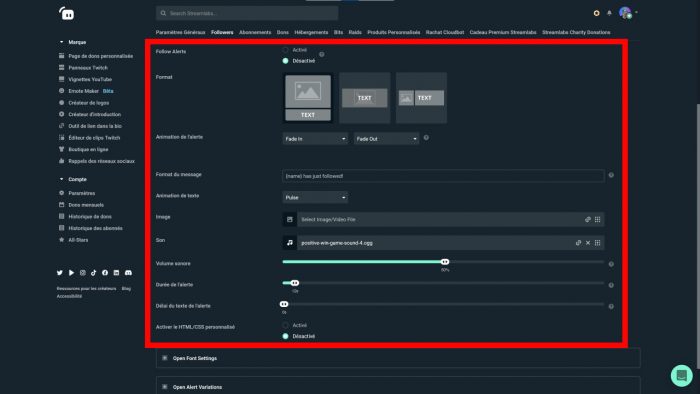Collapse the Marque sidebar section
700x394 pixels.
tap(62, 42)
